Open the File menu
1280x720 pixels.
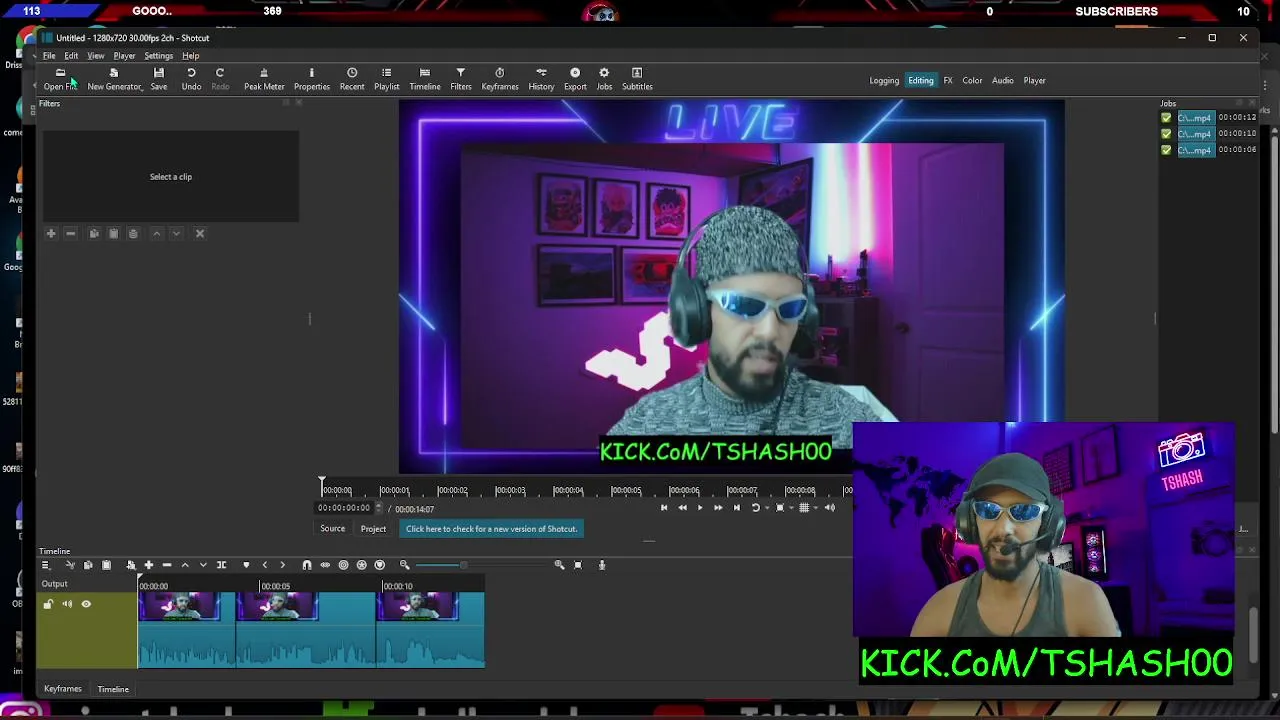[49, 56]
